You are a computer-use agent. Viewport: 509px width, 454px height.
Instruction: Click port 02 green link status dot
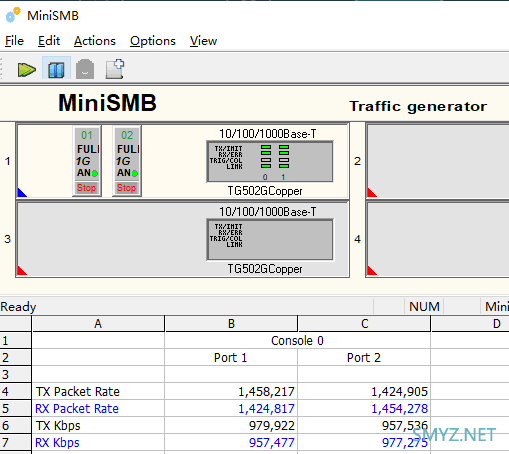[135, 173]
